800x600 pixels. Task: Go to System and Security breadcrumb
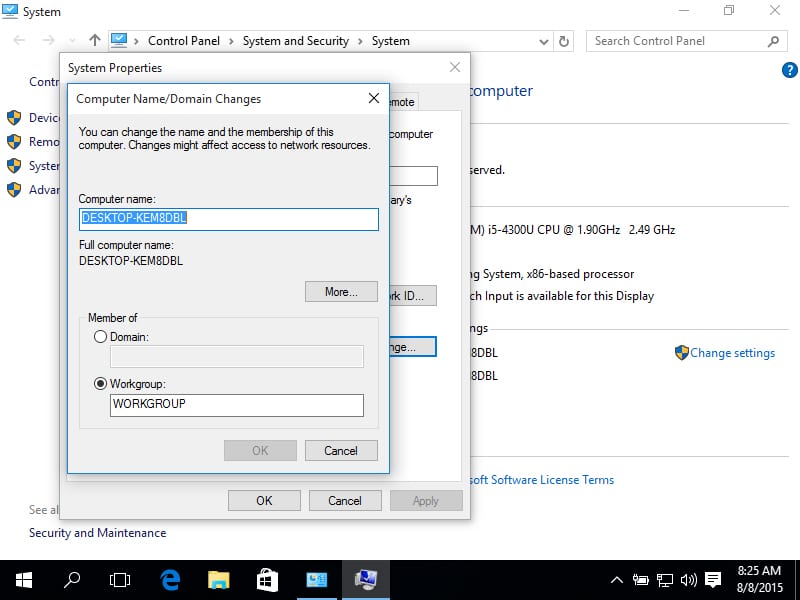click(296, 41)
